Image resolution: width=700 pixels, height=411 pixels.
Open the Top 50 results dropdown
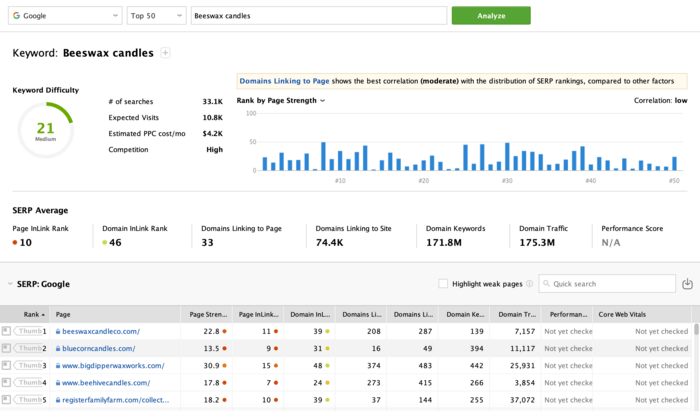[x=157, y=16]
